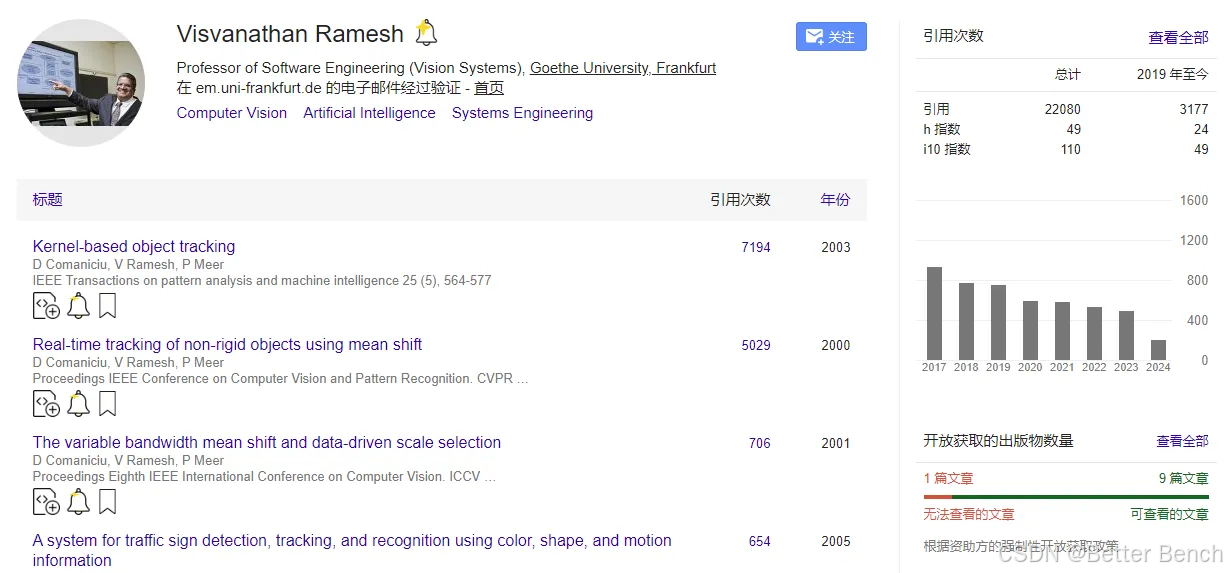Click the blue 关注 follow button

click(831, 37)
